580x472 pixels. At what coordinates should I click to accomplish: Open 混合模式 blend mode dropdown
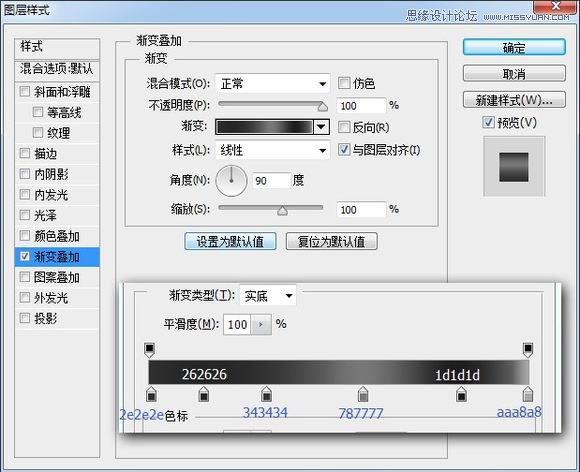273,84
